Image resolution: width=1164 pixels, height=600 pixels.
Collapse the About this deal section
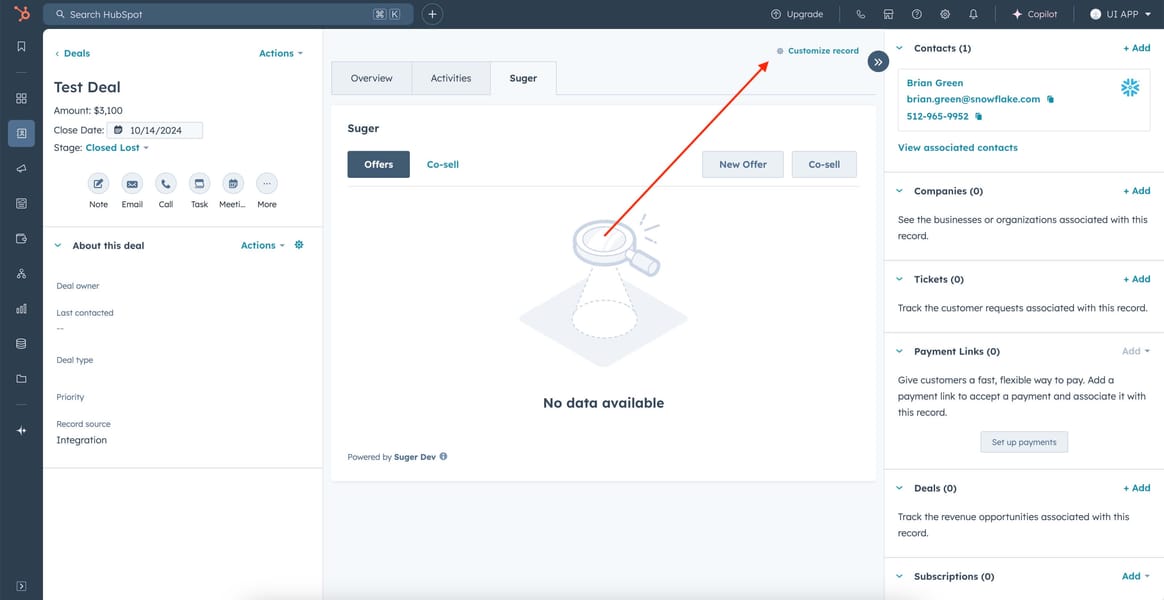[58, 245]
